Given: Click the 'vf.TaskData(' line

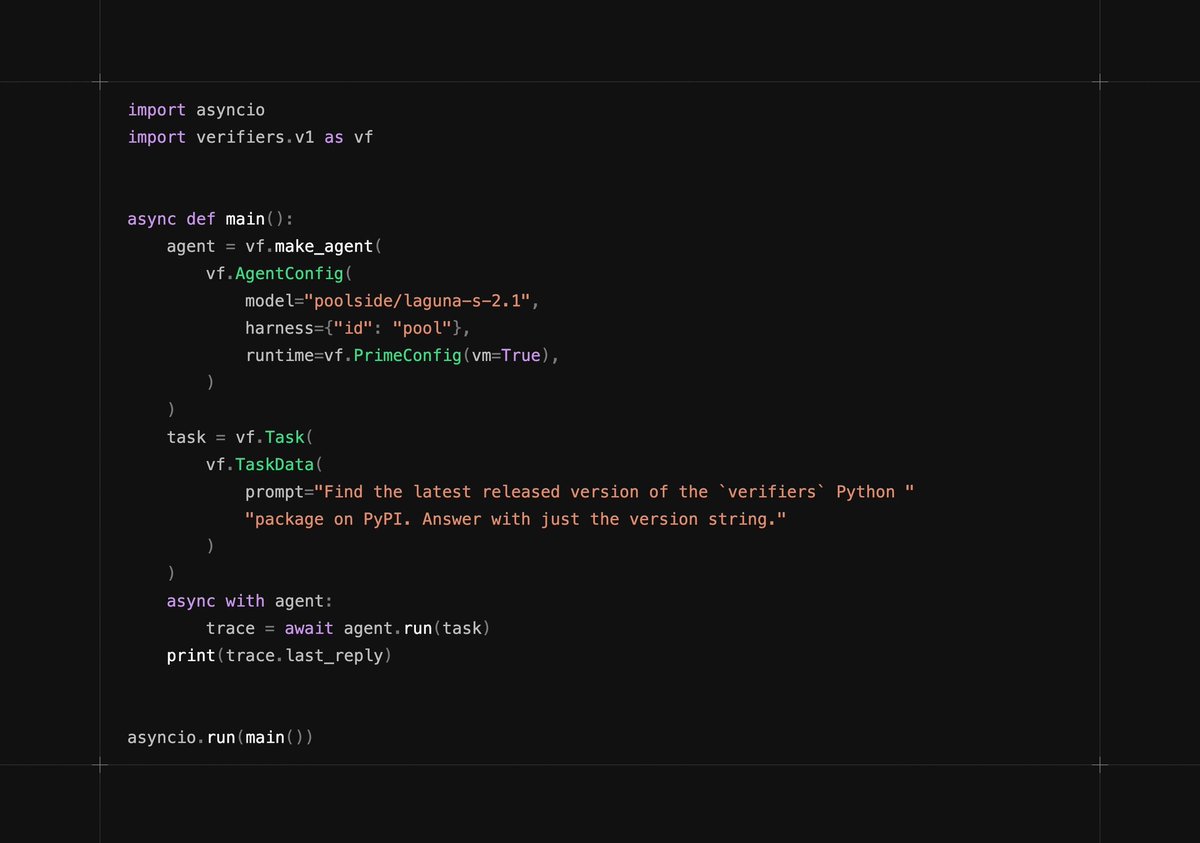Looking at the screenshot, I should pos(265,464).
